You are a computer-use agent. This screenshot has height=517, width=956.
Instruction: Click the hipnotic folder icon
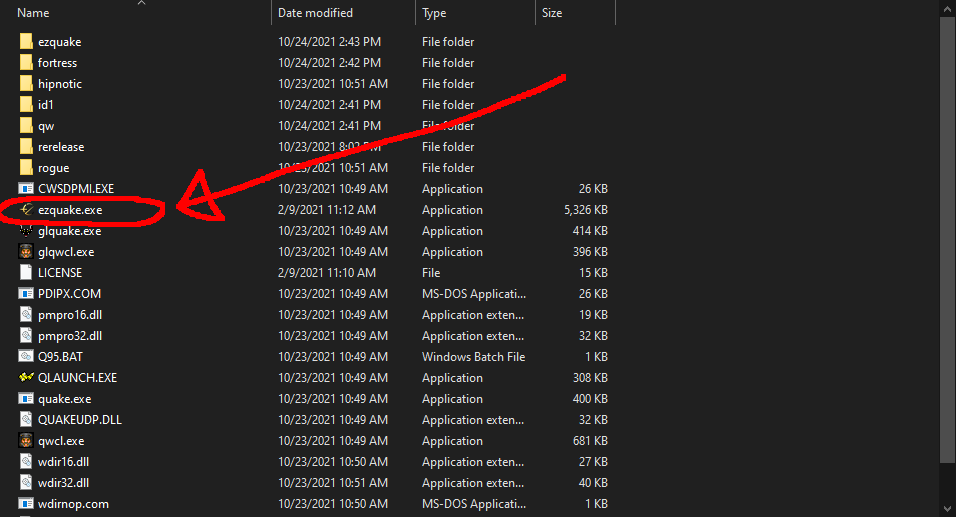pos(26,84)
